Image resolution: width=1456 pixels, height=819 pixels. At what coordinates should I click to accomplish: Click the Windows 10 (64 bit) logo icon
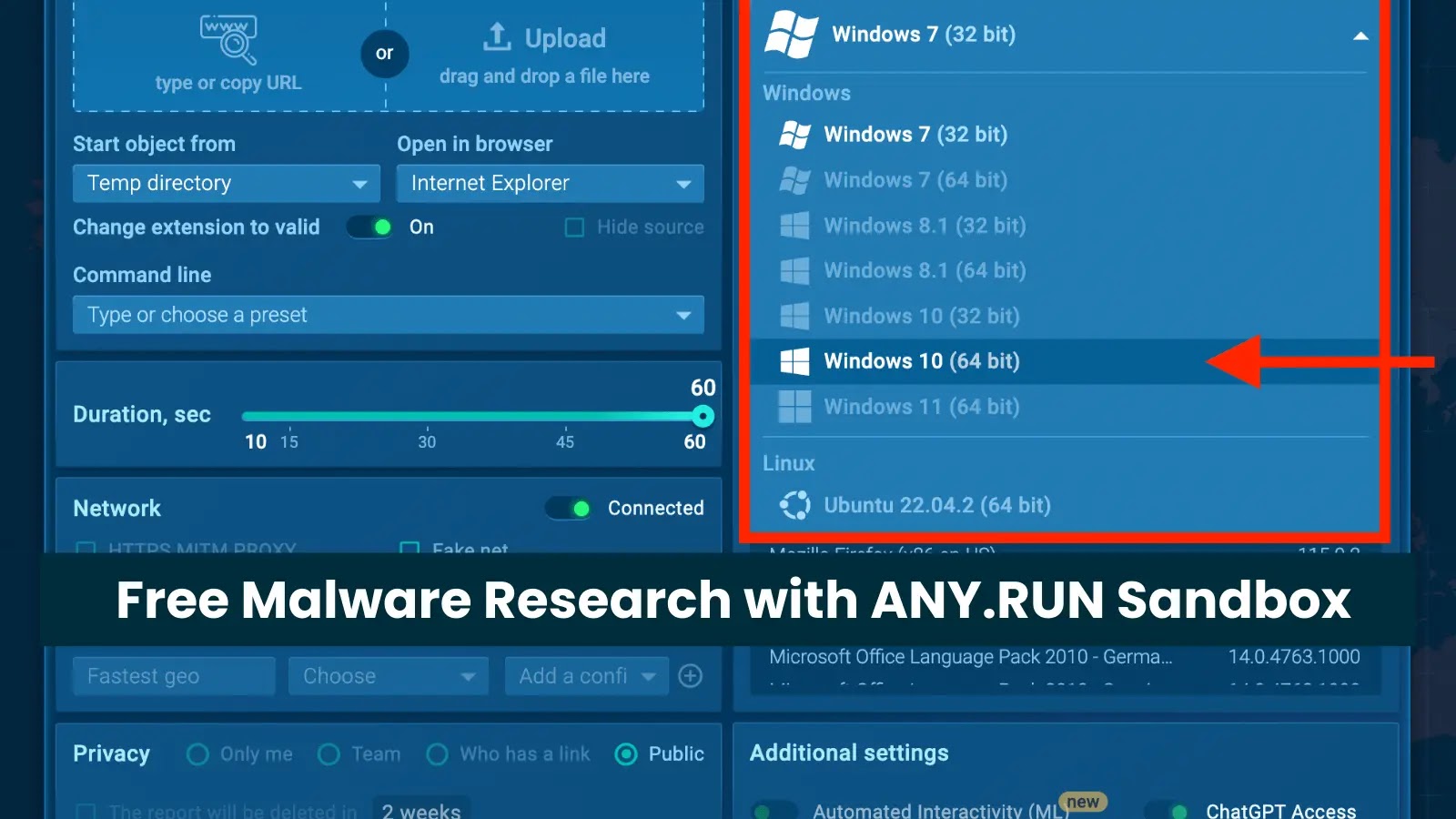click(794, 361)
